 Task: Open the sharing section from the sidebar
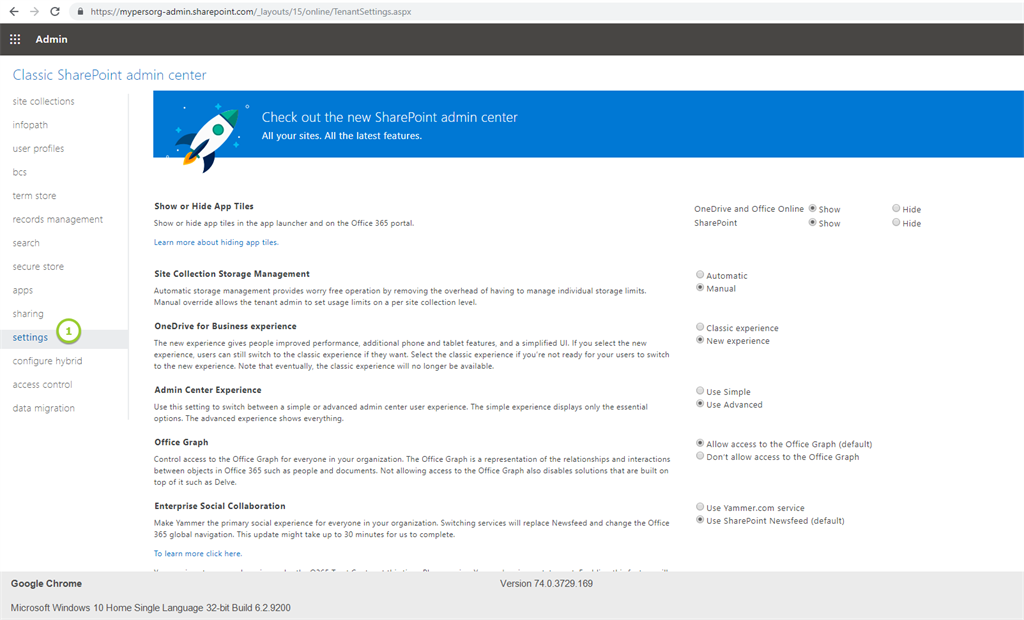click(x=28, y=313)
